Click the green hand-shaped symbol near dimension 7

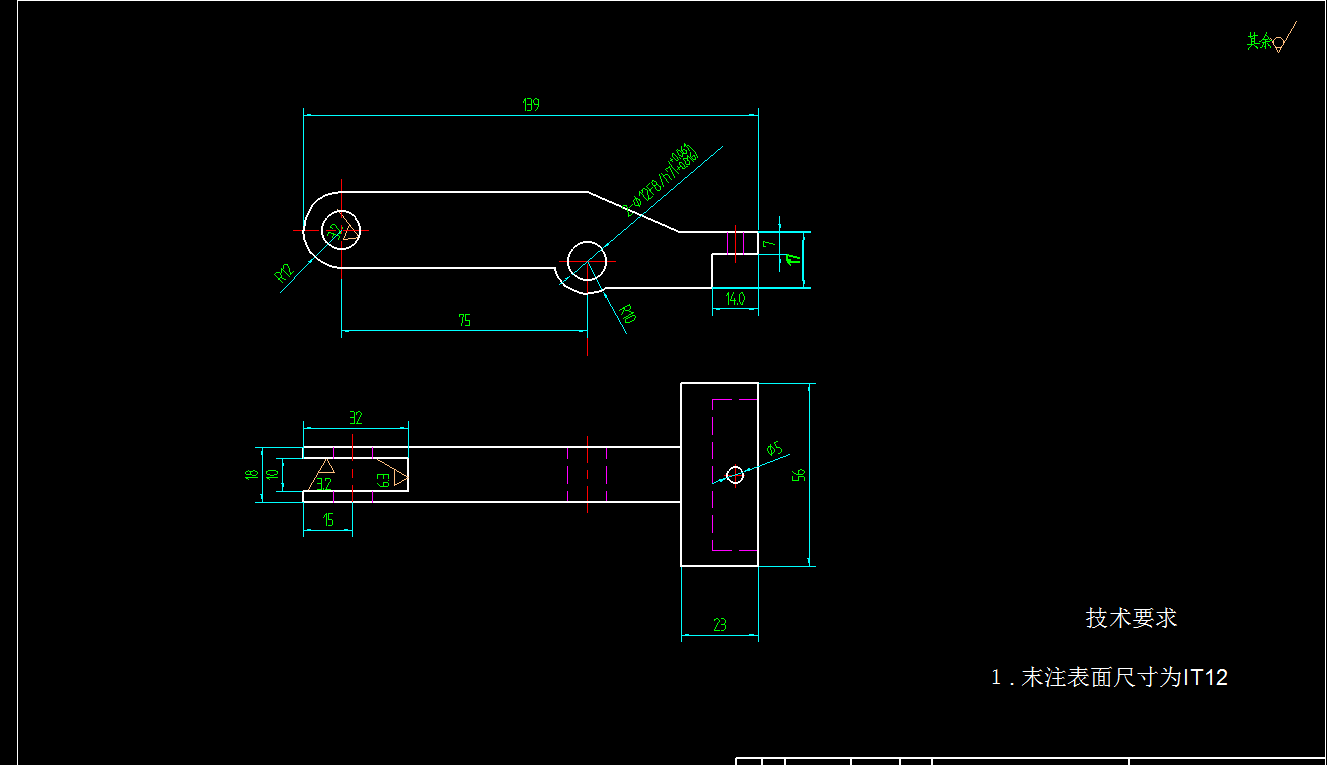pos(793,259)
